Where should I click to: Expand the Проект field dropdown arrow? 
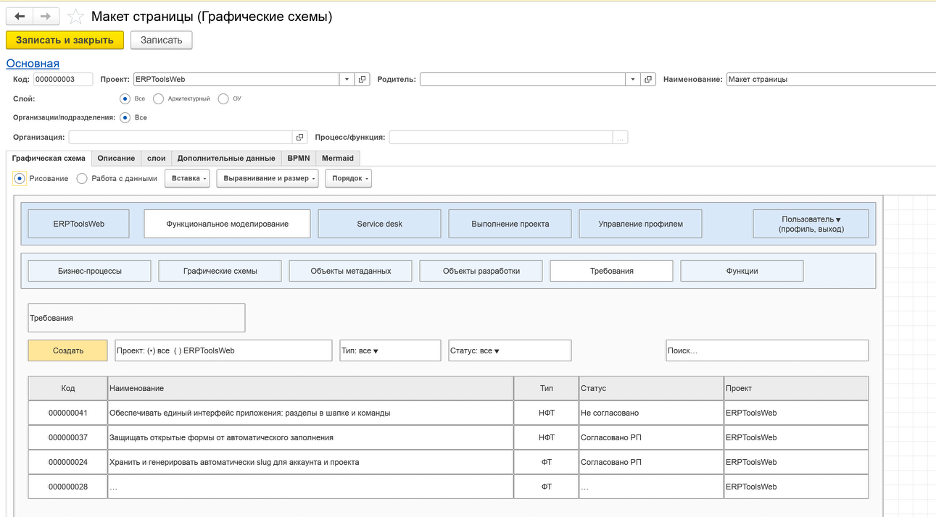click(x=347, y=79)
